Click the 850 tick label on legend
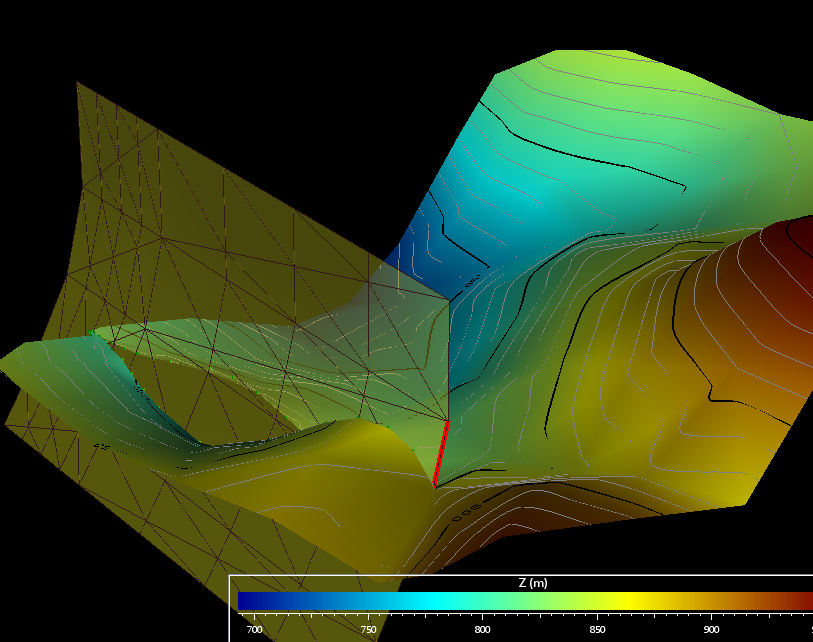 click(x=597, y=630)
